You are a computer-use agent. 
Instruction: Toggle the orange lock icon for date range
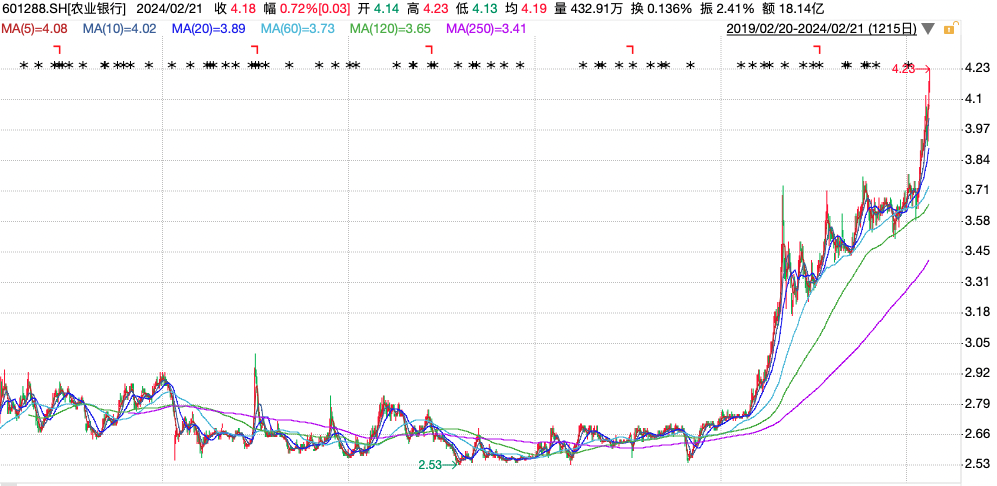(x=949, y=29)
